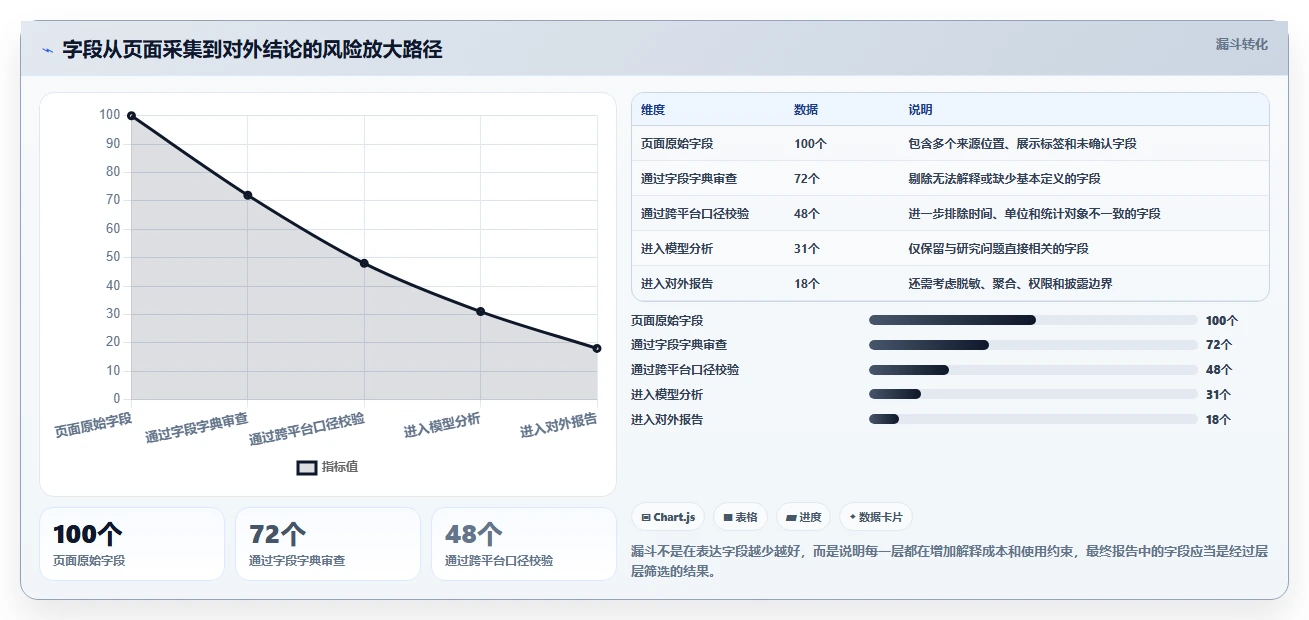
Task: Click the 18个 table cell
Action: tap(807, 284)
